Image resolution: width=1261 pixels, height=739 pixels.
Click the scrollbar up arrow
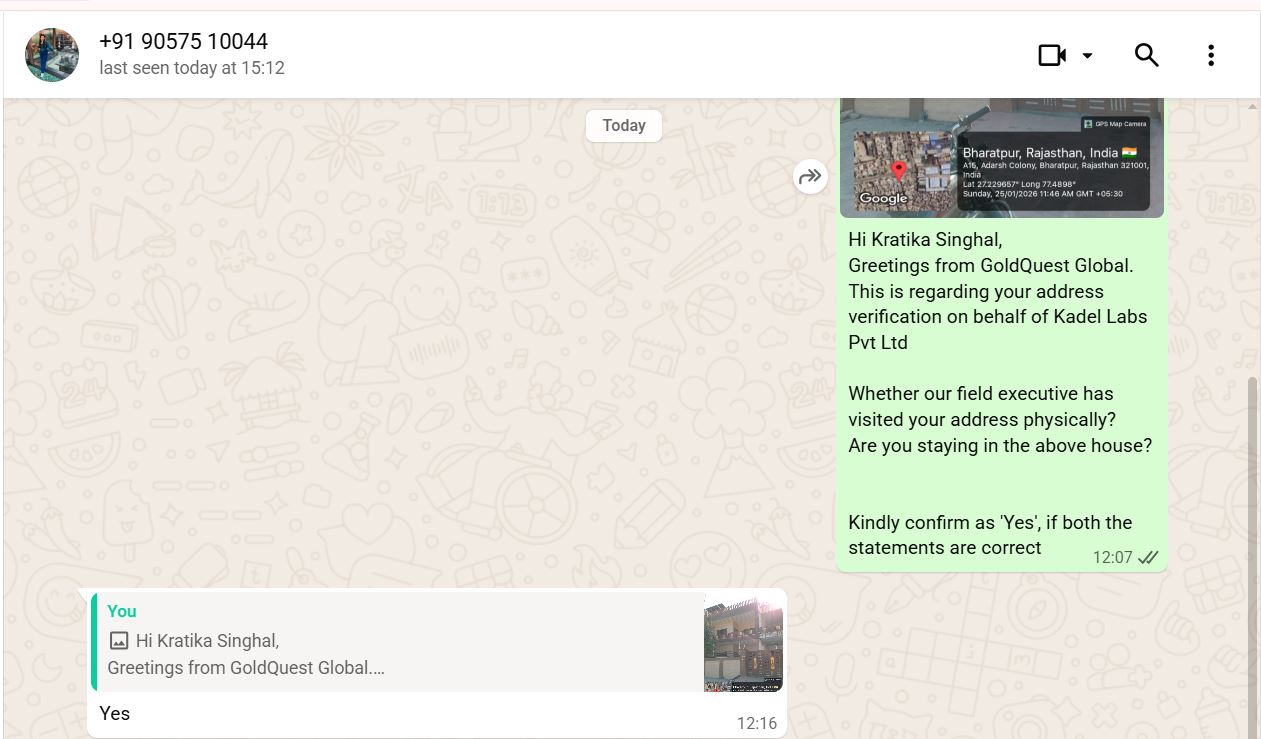(1253, 105)
